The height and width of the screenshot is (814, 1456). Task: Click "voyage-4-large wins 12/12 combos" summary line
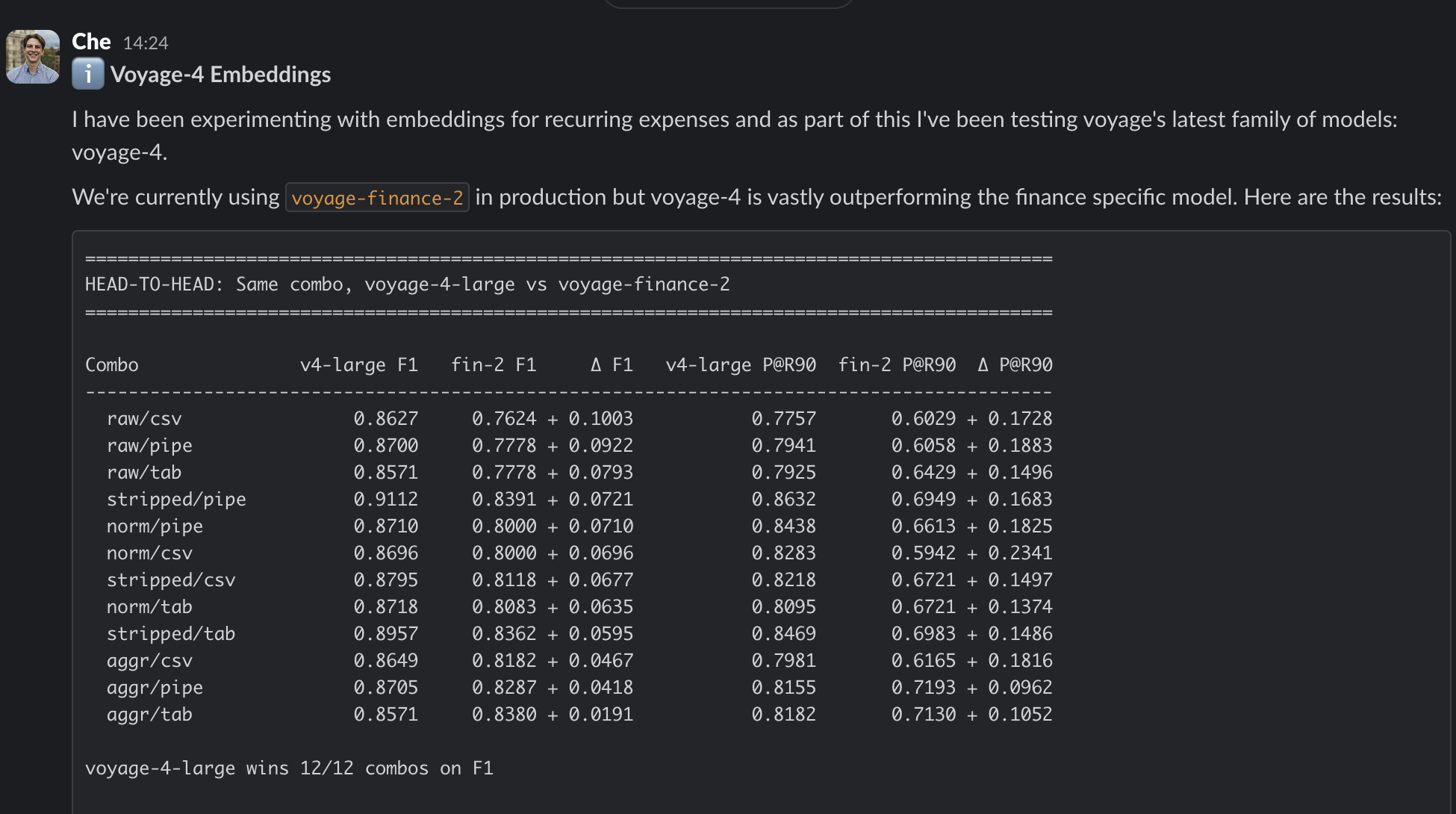(290, 768)
